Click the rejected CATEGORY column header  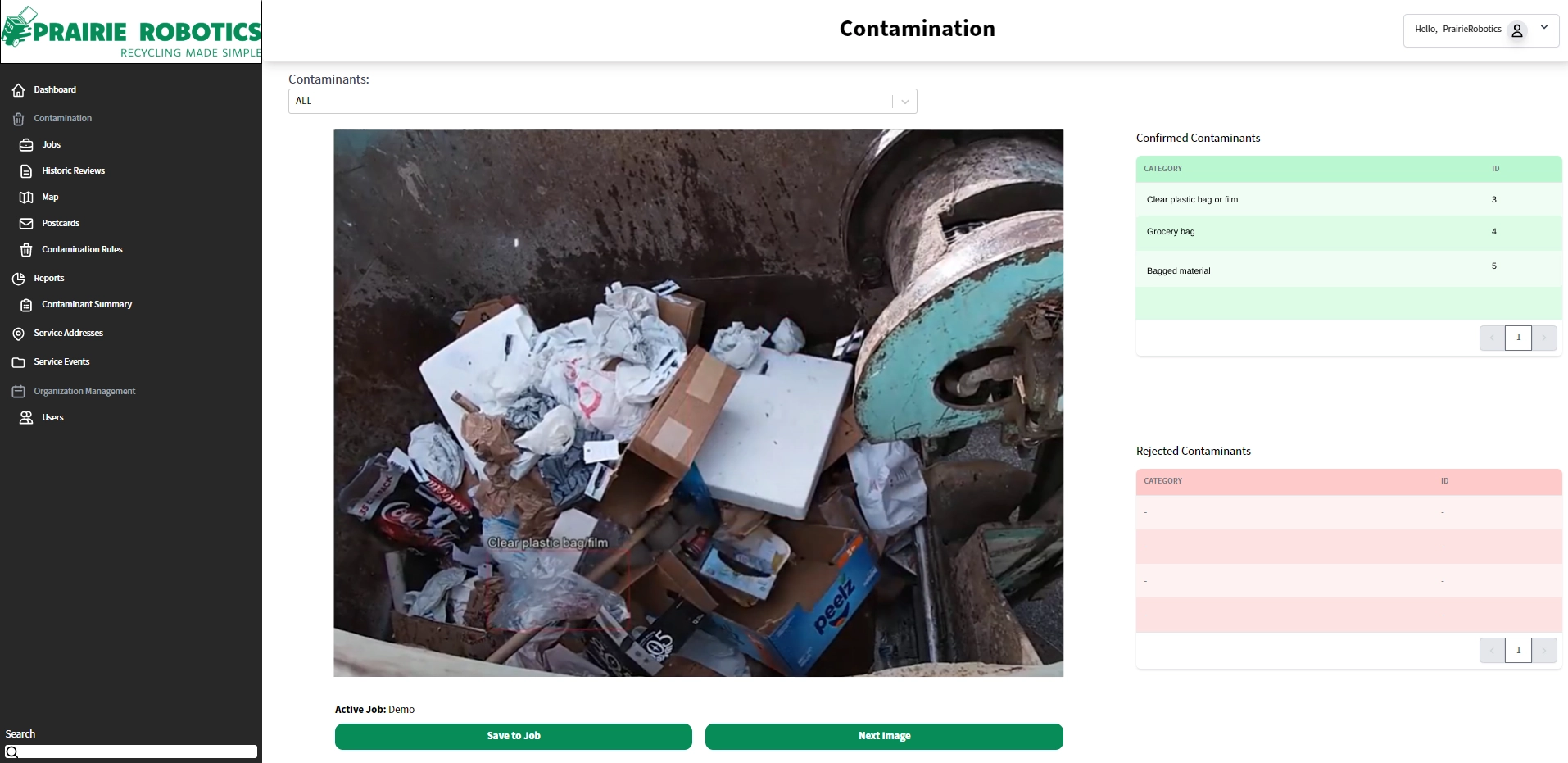[x=1162, y=481]
